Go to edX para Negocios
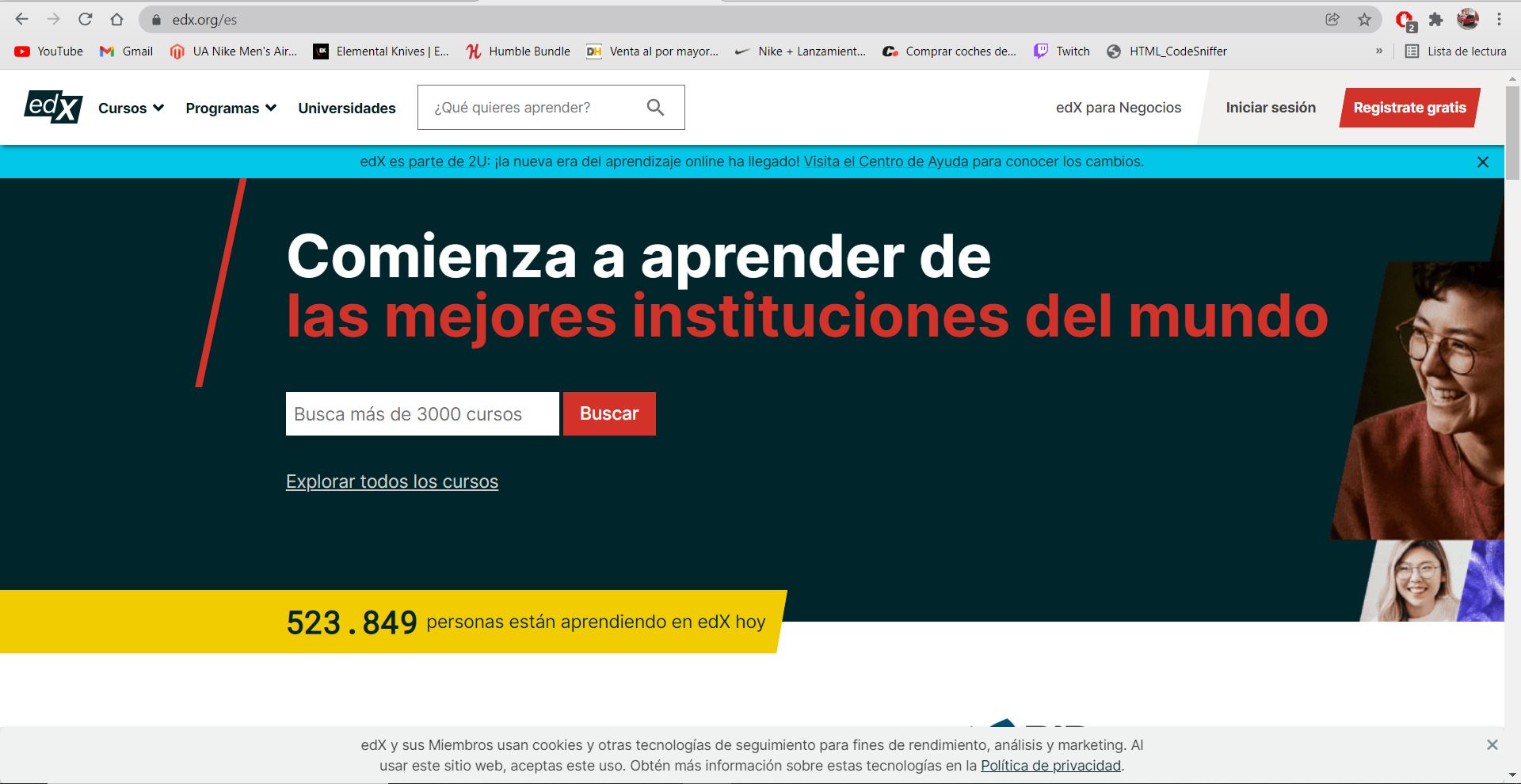Screen dimensions: 1521x784 [1118, 108]
